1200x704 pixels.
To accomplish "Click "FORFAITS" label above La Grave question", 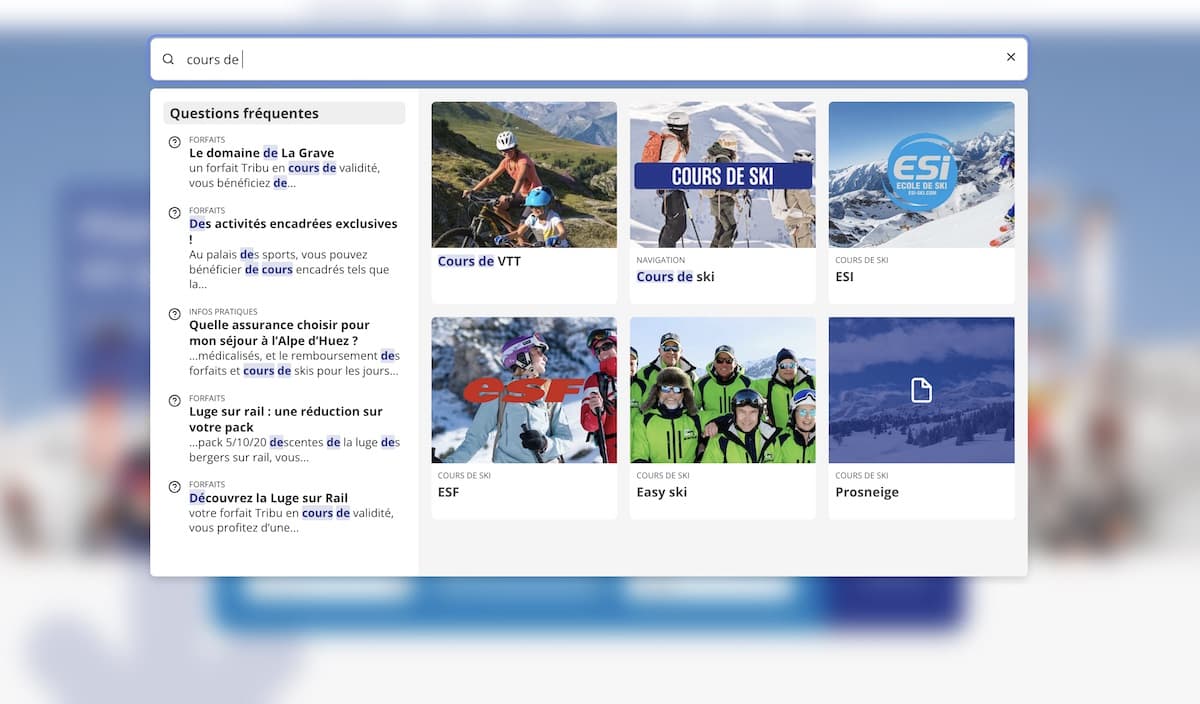I will (207, 140).
